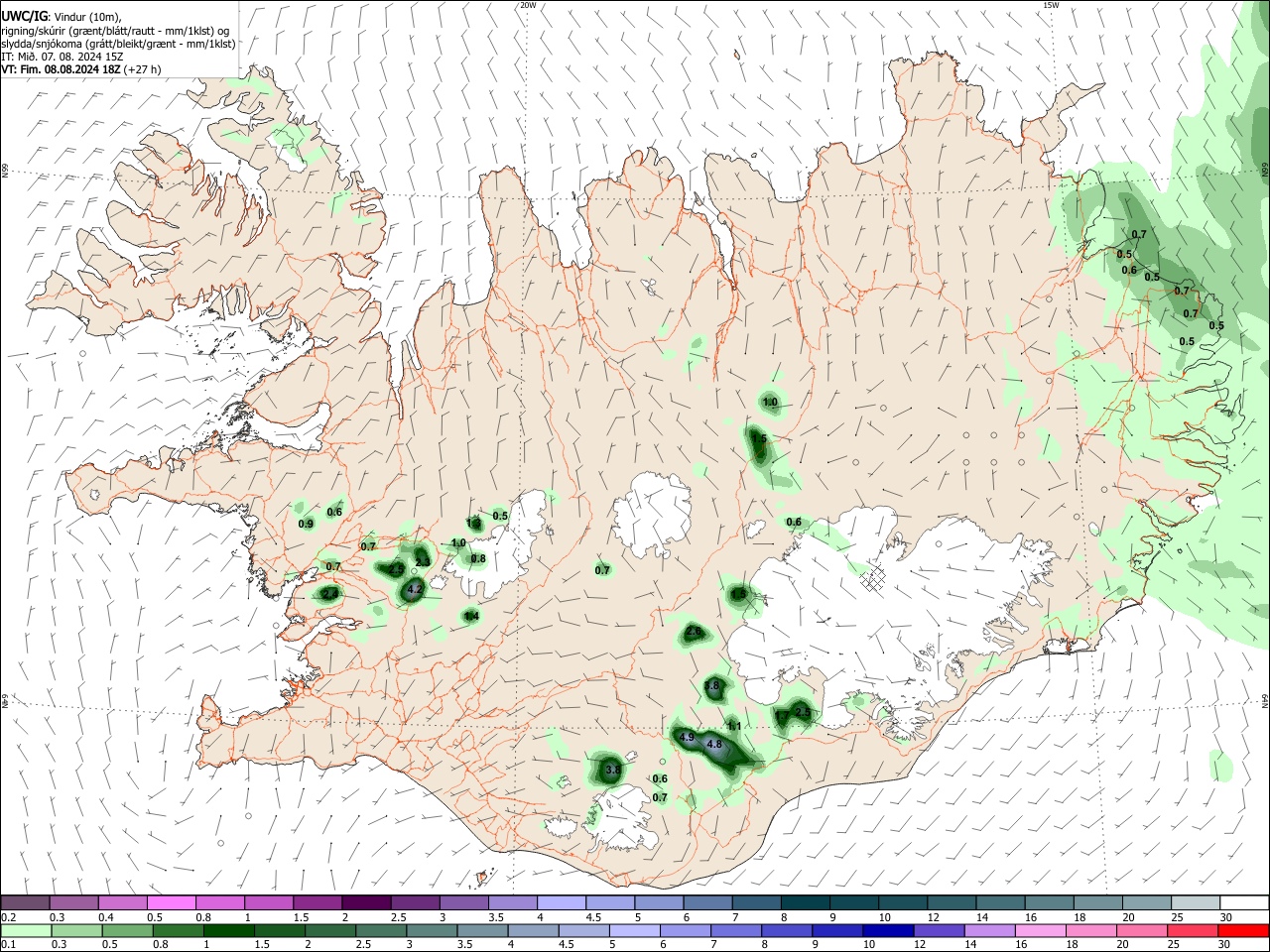Click the 0.8 value label on the map
The width and height of the screenshot is (1270, 952).
pos(478,559)
